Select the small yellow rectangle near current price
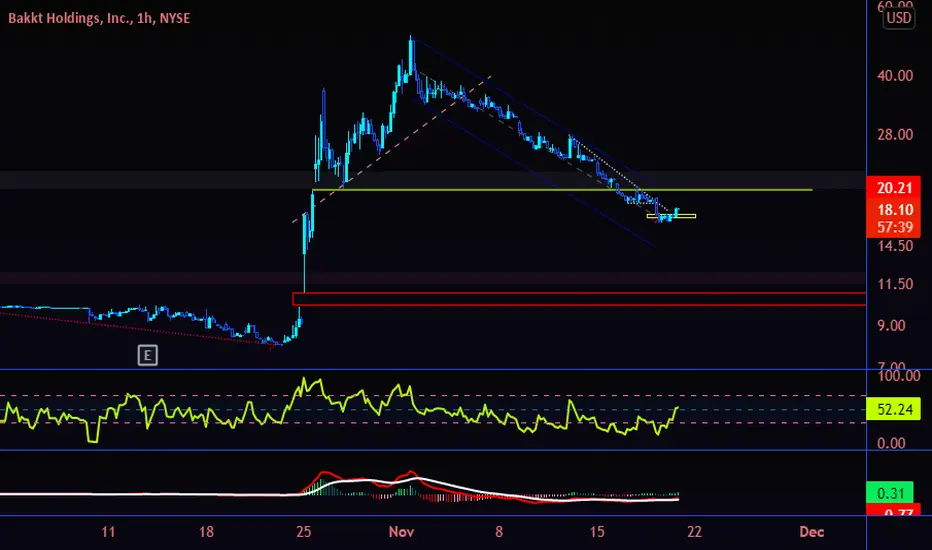The width and height of the screenshot is (932, 550). (x=671, y=216)
